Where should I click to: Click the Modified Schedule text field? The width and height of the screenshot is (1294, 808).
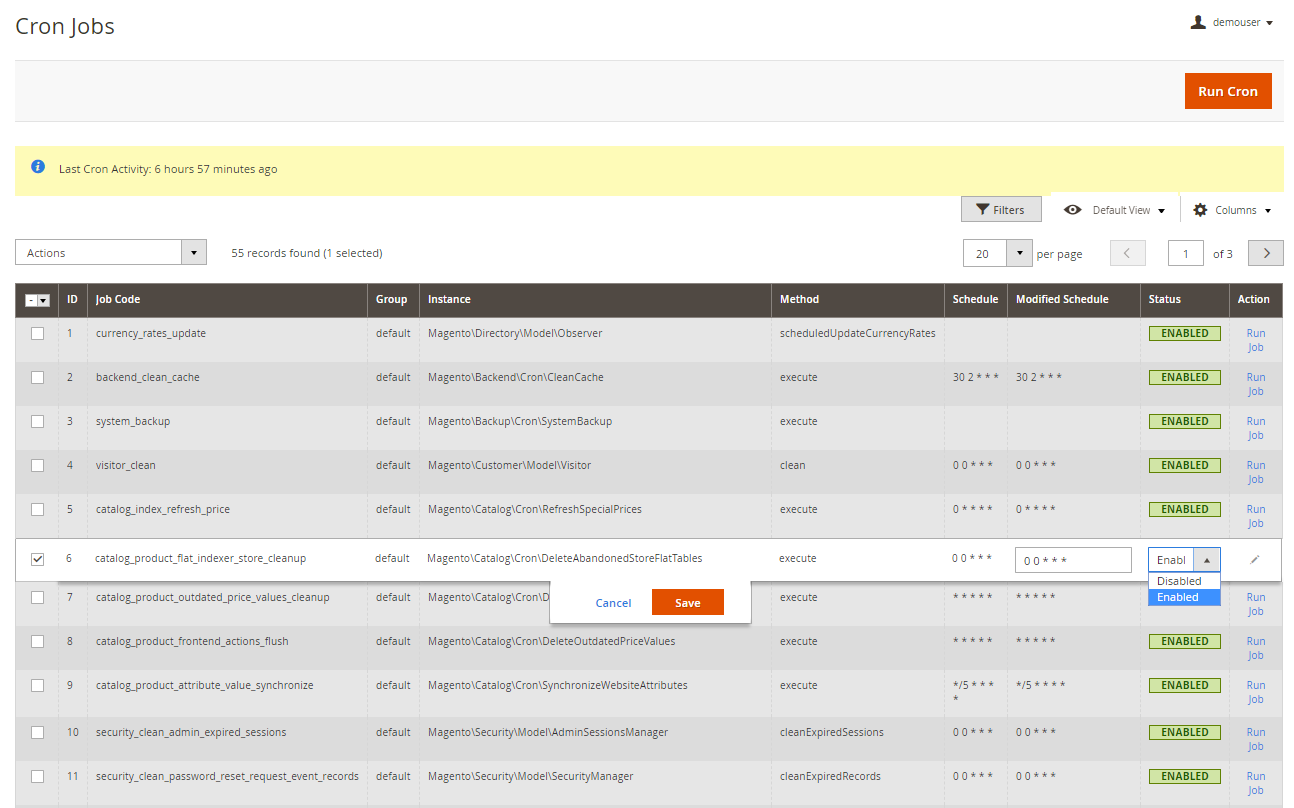(1072, 561)
